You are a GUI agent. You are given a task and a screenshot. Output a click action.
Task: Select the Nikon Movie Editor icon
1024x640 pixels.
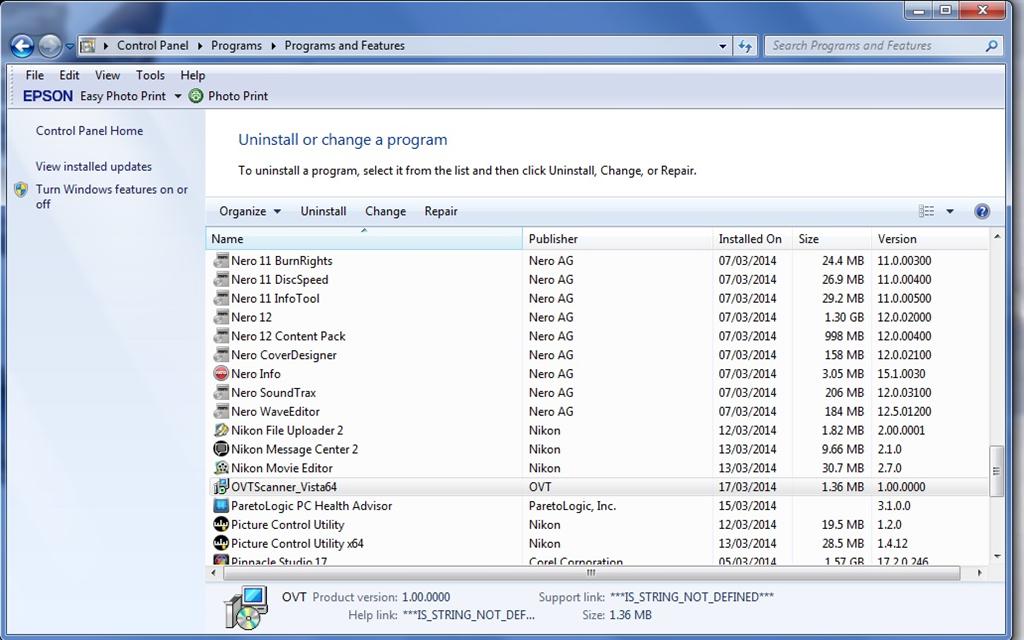coord(221,468)
